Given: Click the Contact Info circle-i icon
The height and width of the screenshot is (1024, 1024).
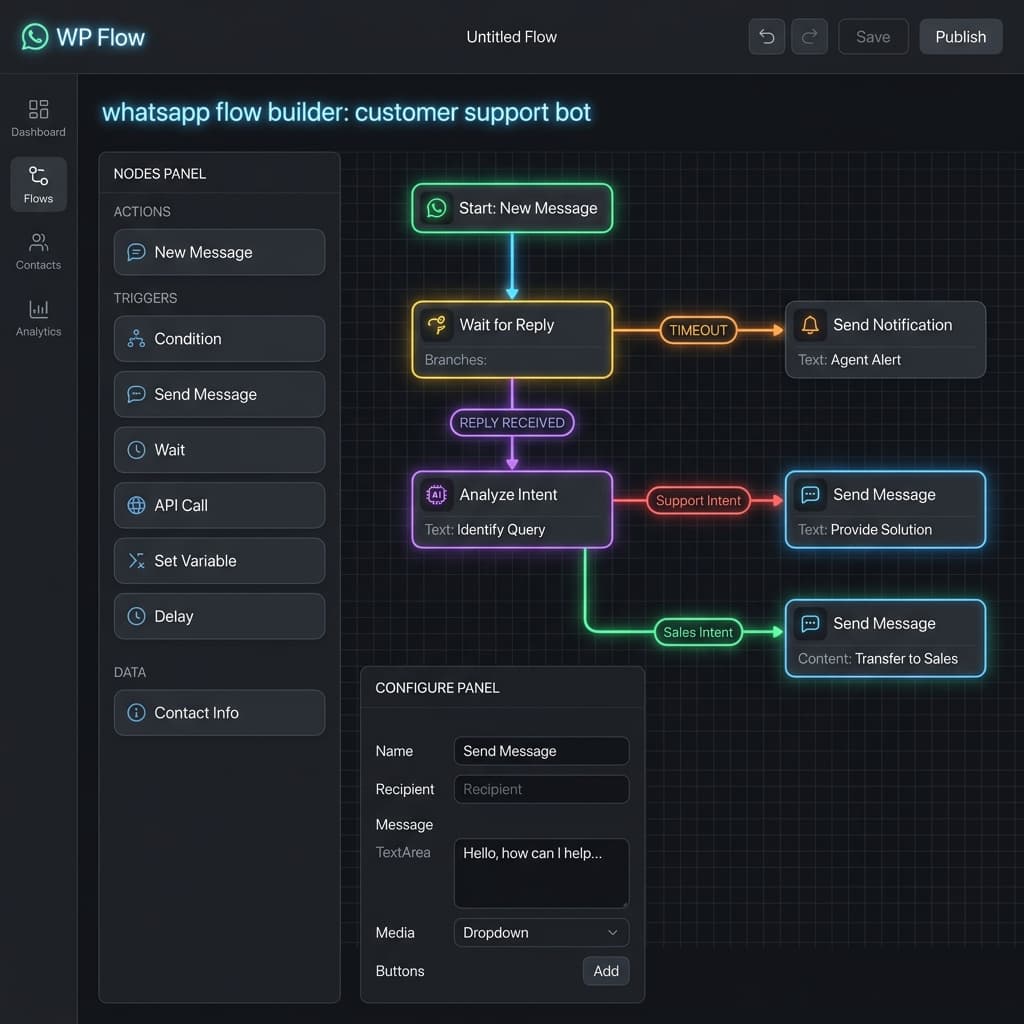Looking at the screenshot, I should [x=136, y=712].
